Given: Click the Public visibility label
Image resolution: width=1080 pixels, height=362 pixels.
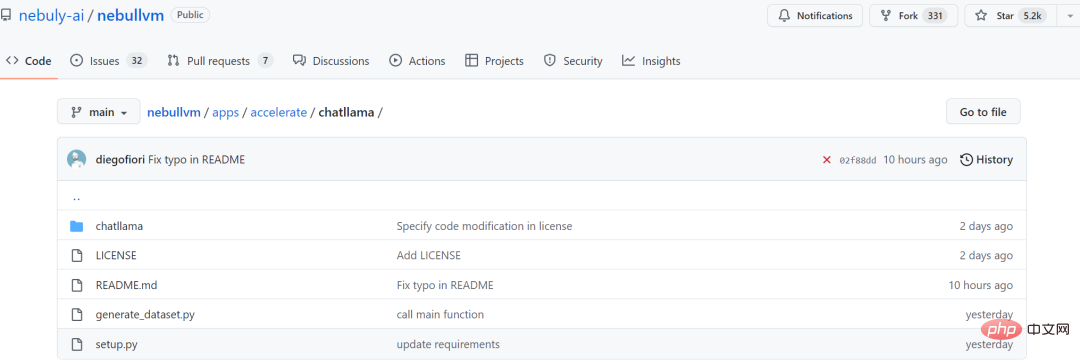Looking at the screenshot, I should tap(190, 14).
